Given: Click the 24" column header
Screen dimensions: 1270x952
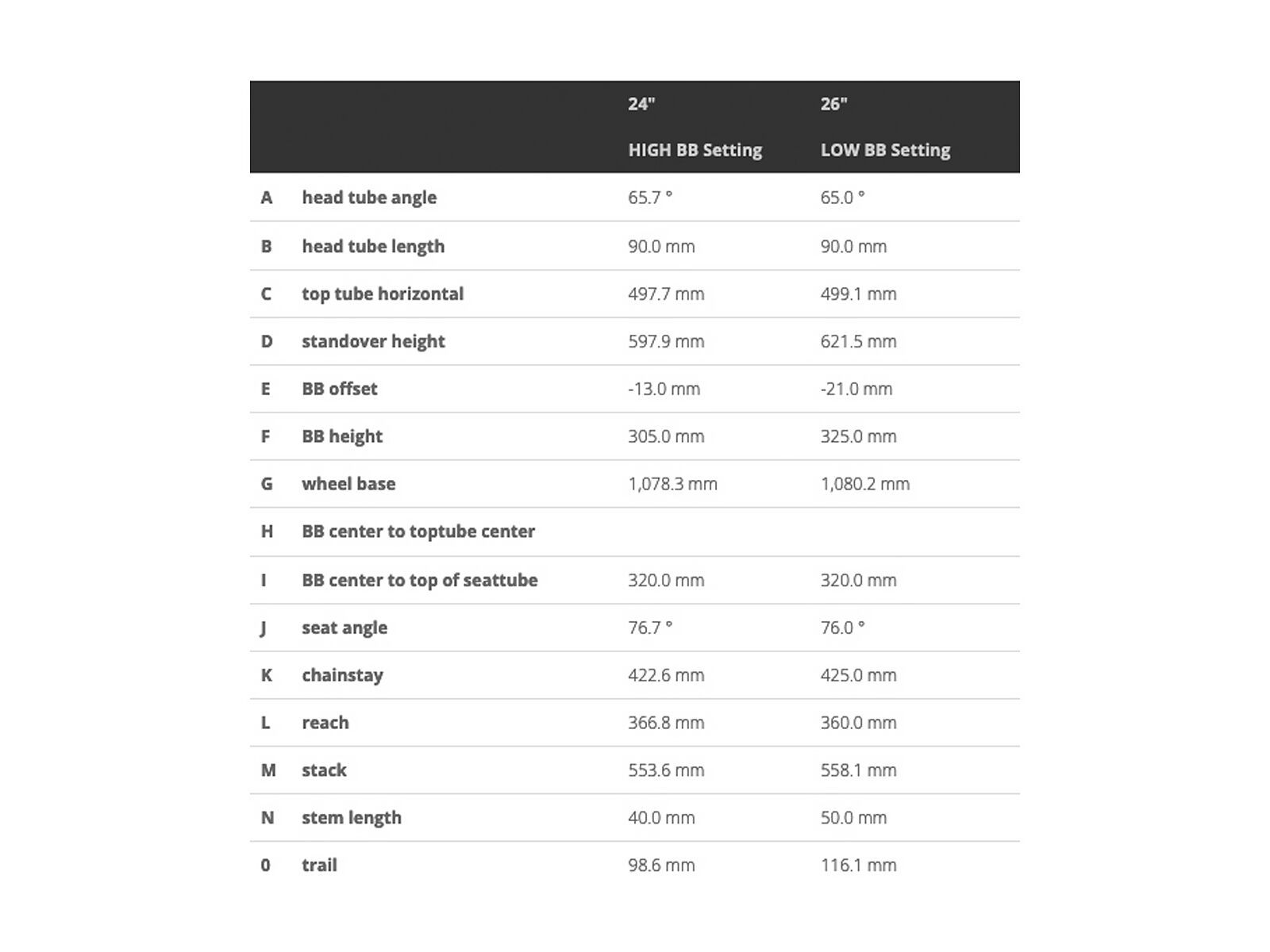Looking at the screenshot, I should [x=641, y=104].
